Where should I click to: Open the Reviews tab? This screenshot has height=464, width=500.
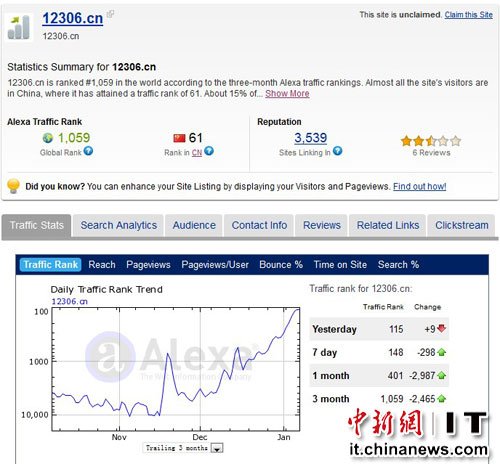point(322,225)
